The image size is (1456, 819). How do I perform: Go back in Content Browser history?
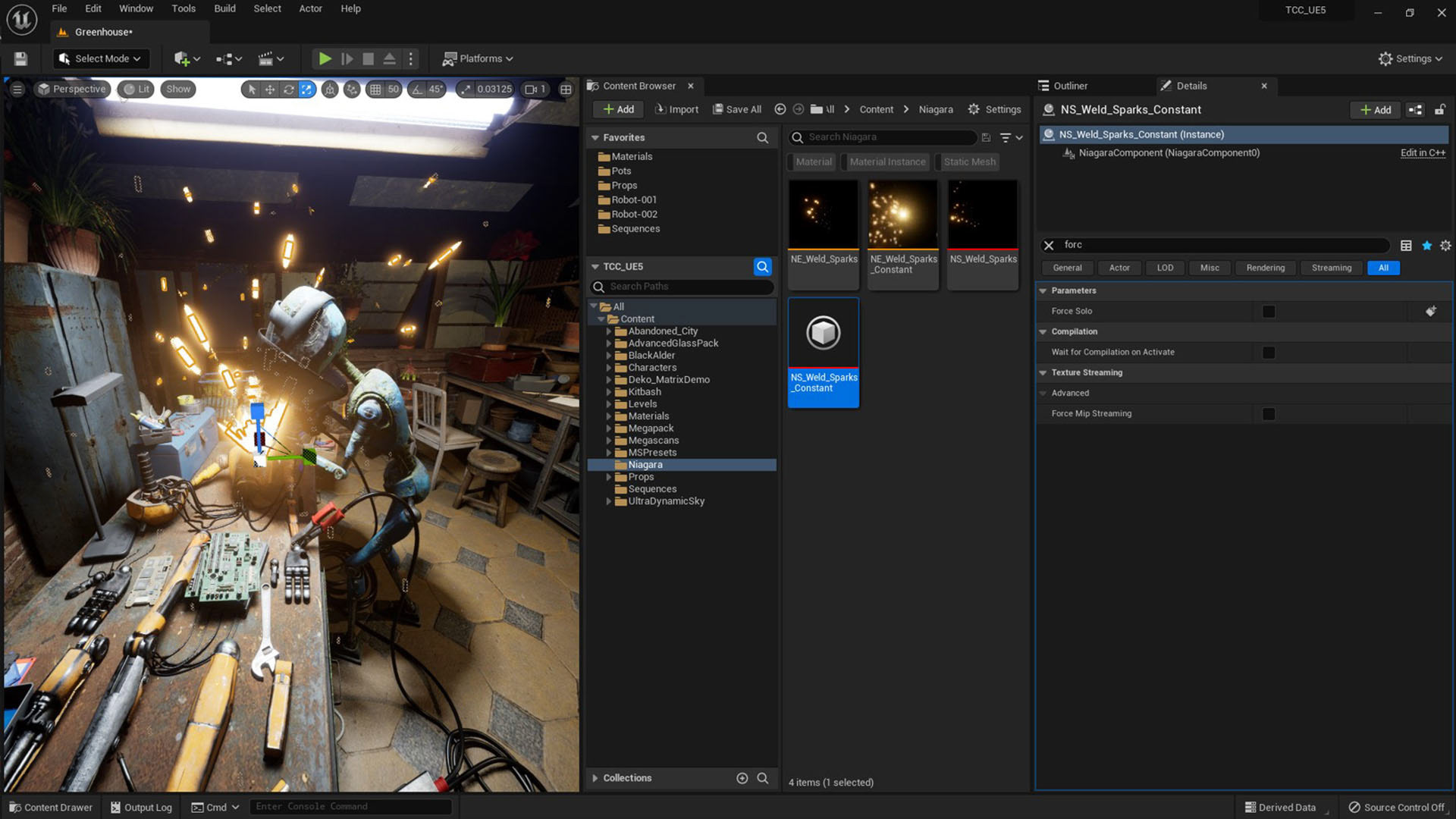pos(780,109)
